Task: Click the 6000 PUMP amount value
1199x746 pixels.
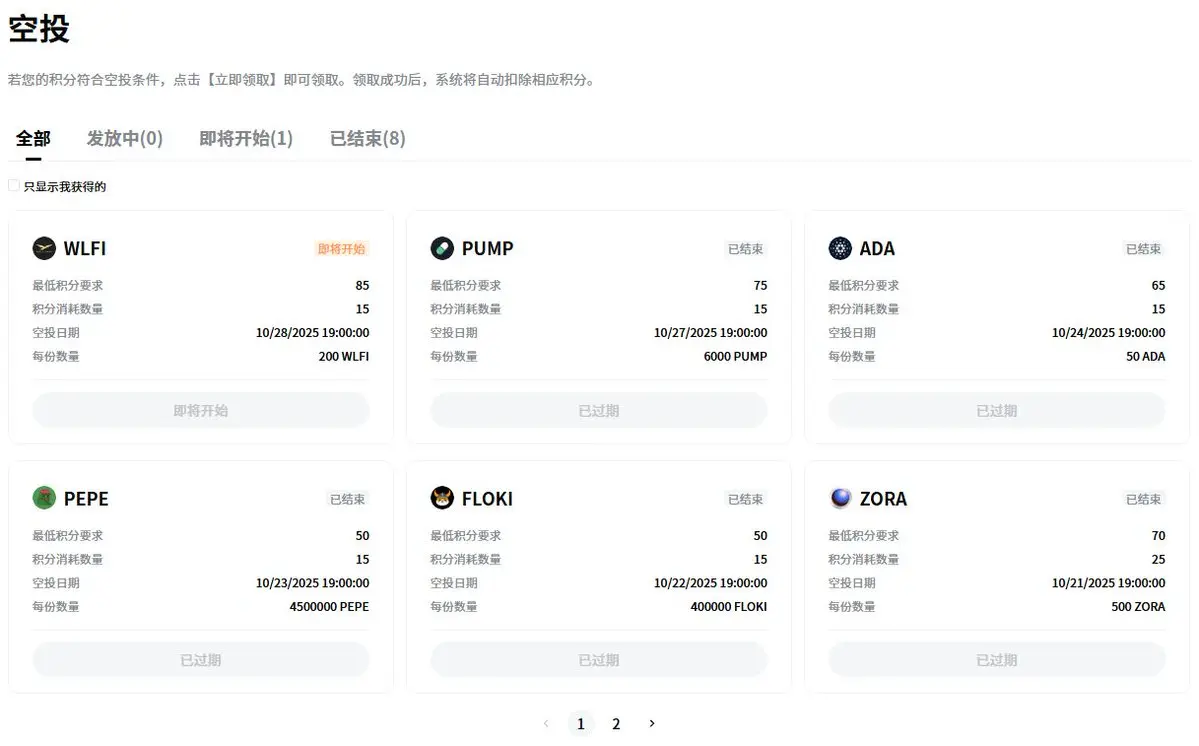Action: point(736,356)
